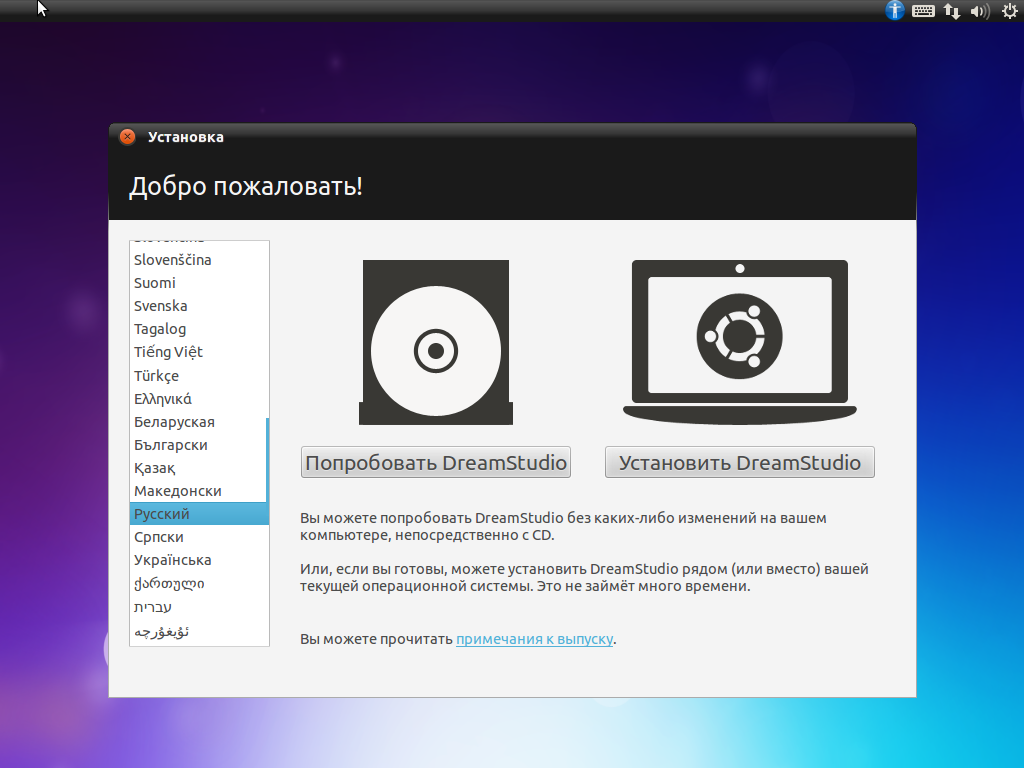Viewport: 1024px width, 768px height.
Task: Close the Установка installer window
Action: coord(127,136)
